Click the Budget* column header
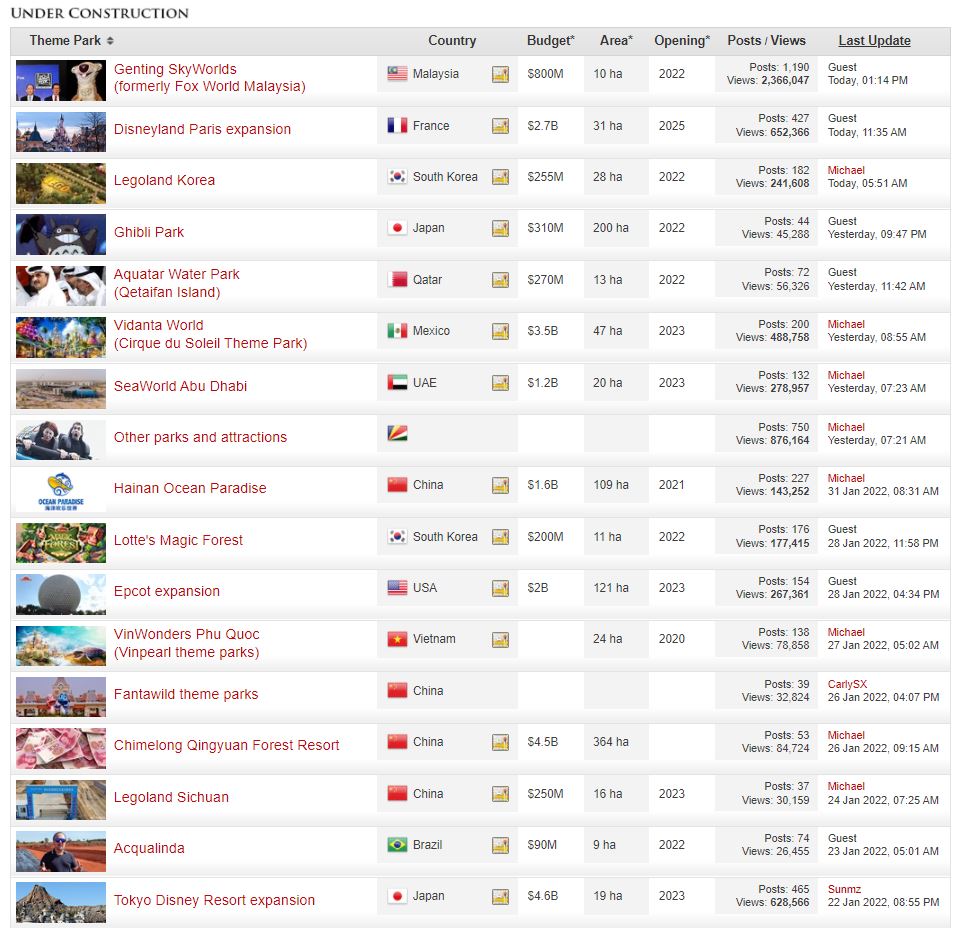 551,41
